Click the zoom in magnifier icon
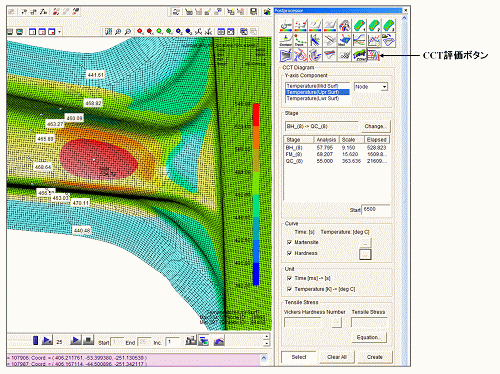The height and width of the screenshot is (374, 500). pos(118,32)
